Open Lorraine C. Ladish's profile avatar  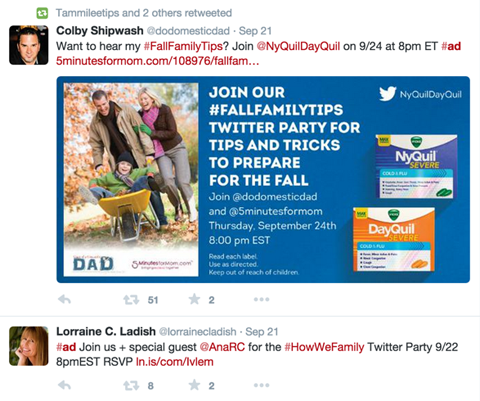[29, 346]
